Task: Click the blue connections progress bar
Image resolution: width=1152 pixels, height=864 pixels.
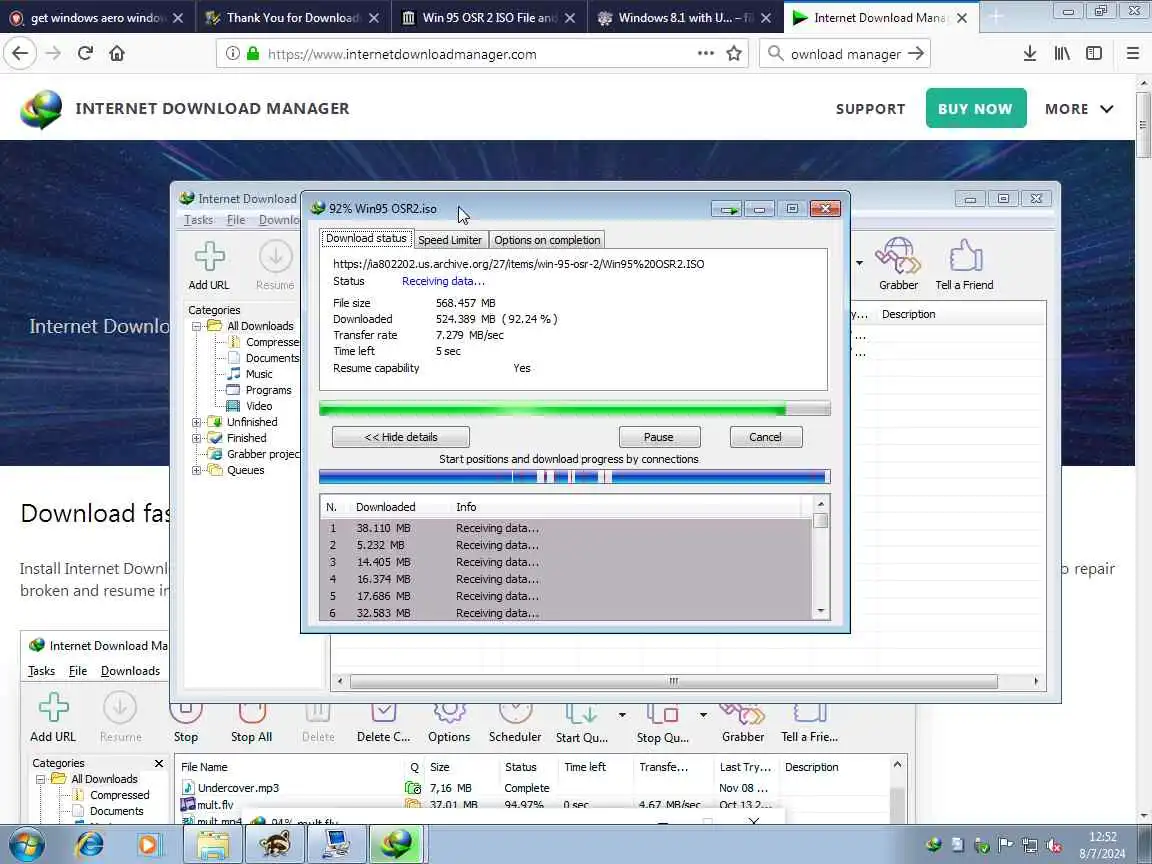Action: point(575,477)
